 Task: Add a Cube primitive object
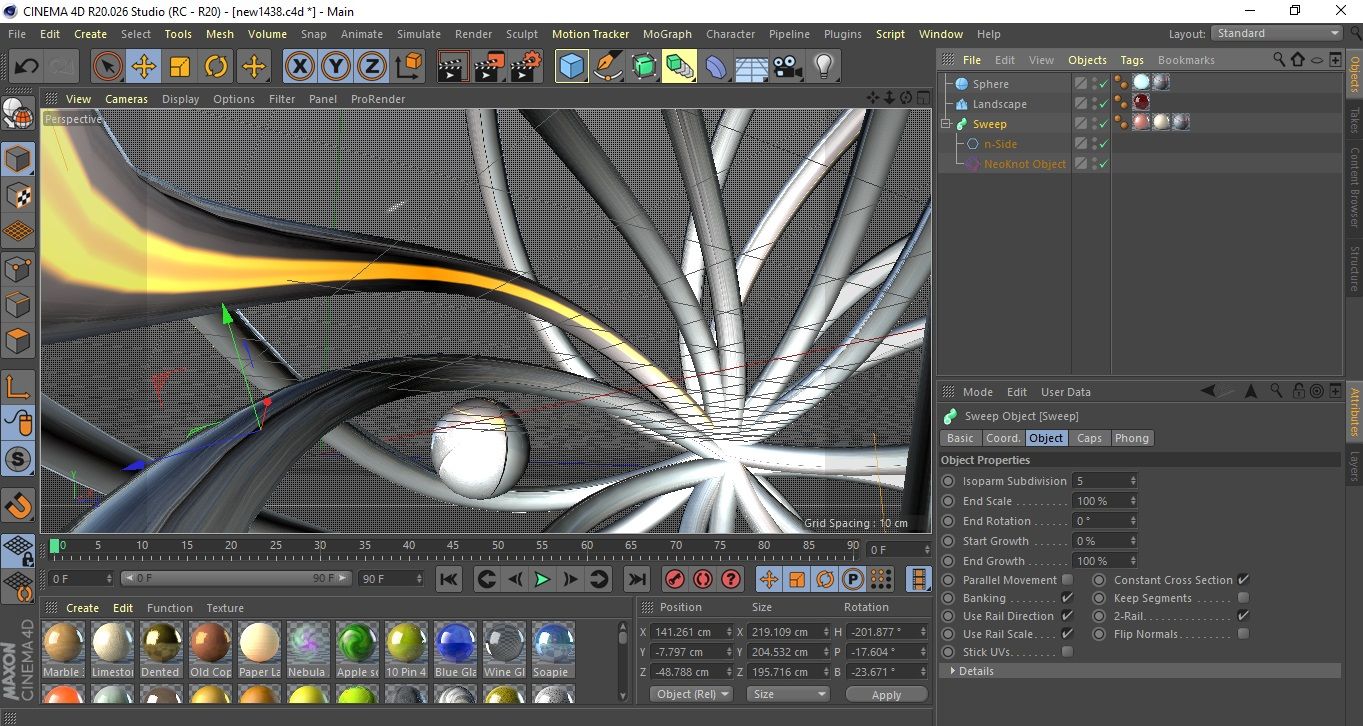click(571, 67)
